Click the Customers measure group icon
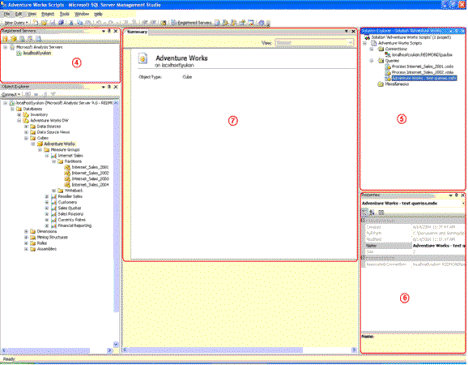Viewport: 468px width, 365px height. point(54,202)
